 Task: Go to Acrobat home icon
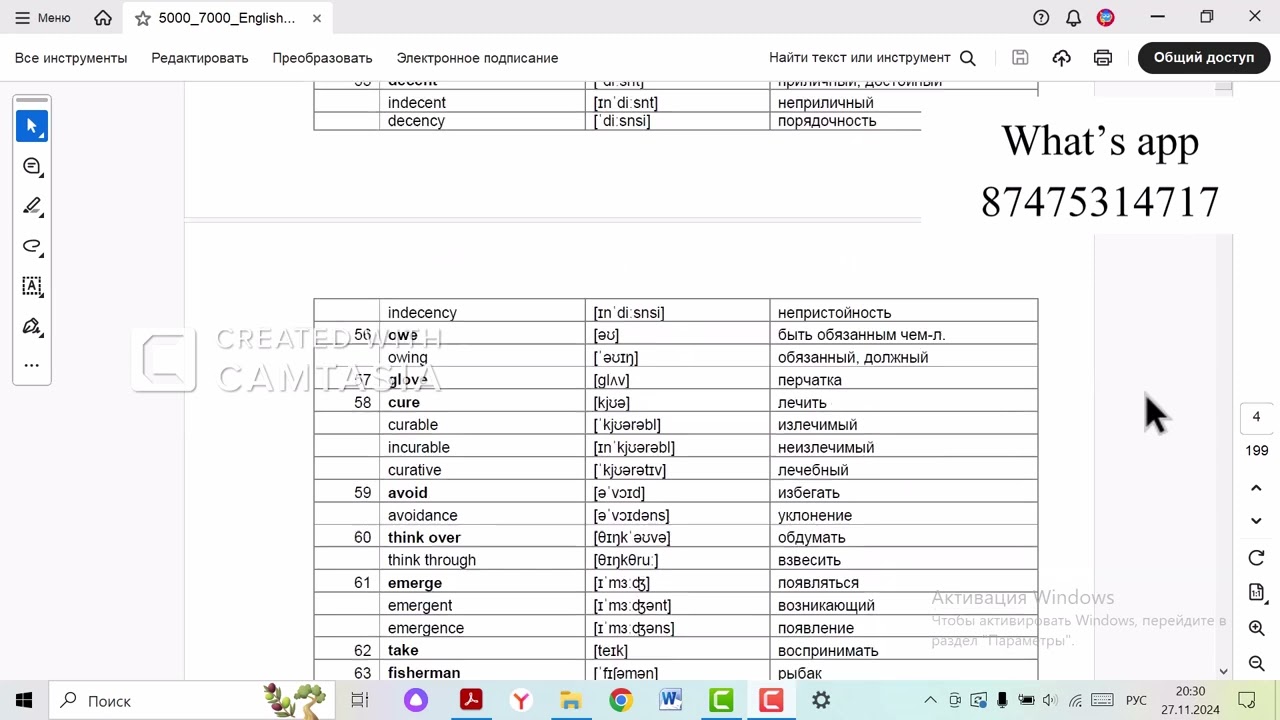coord(102,18)
